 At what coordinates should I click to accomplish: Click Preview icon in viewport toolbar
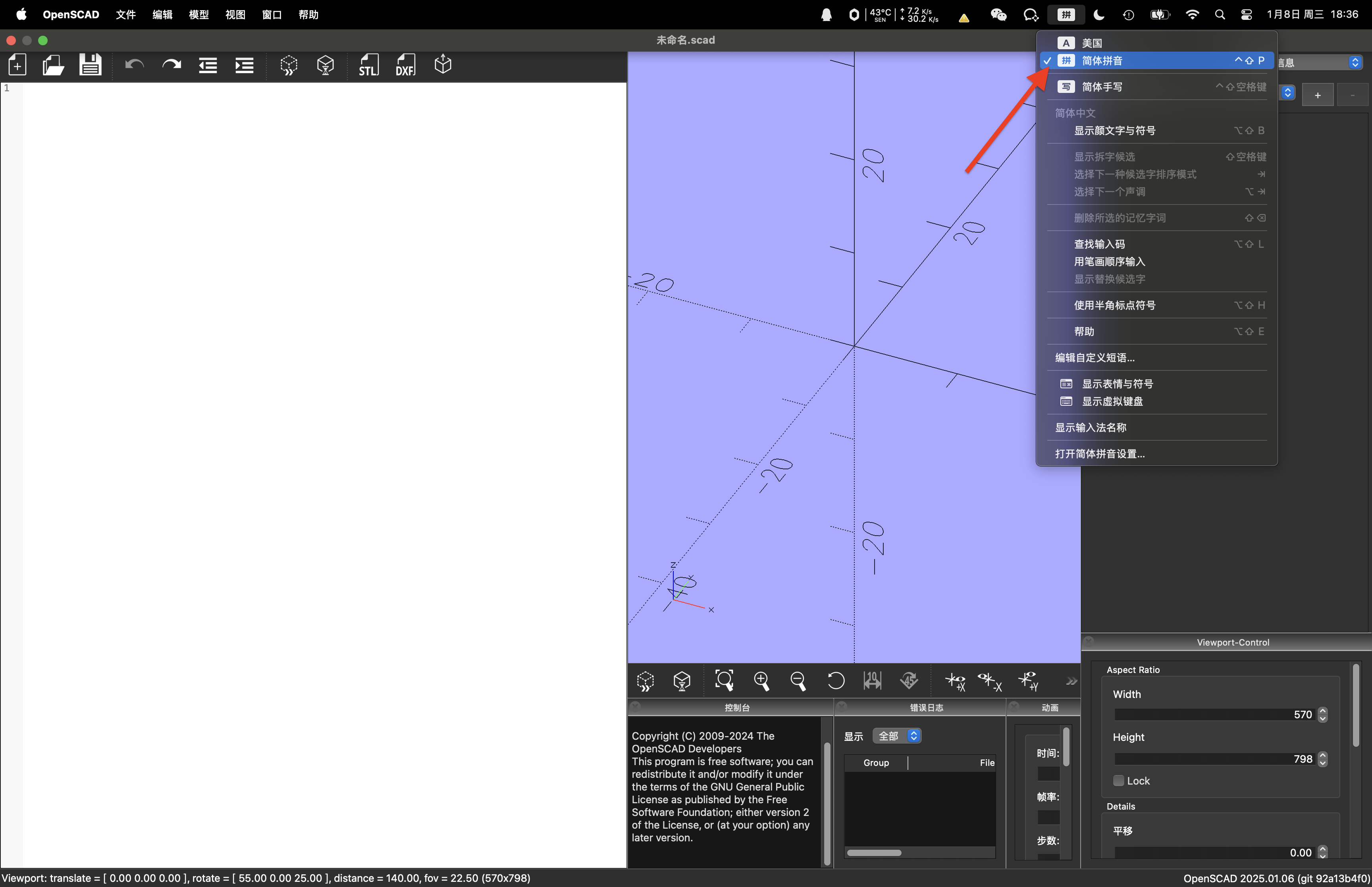(x=646, y=681)
